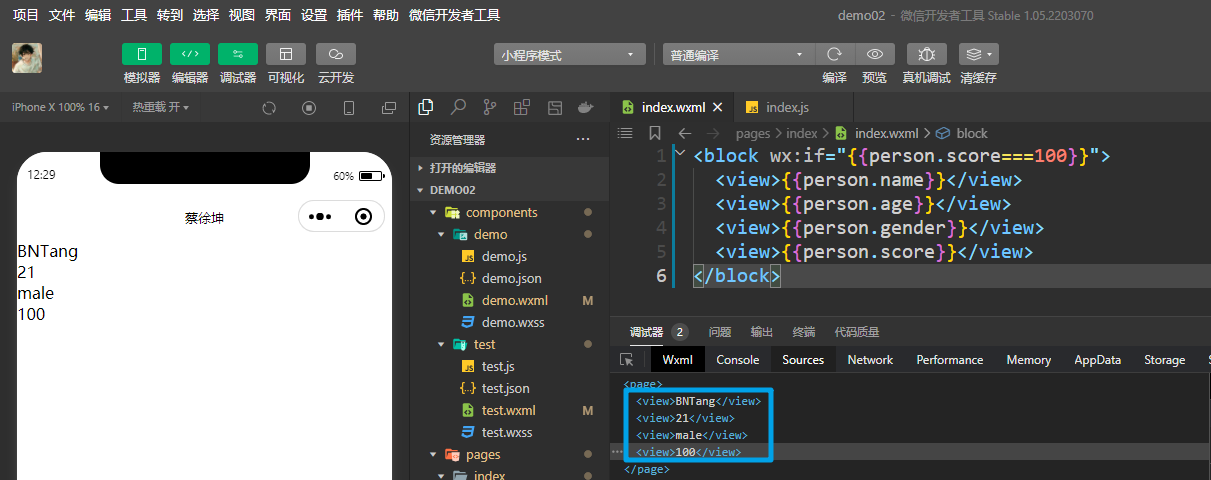
Task: Click the layout panel icon in sidebar
Action: pos(554,107)
